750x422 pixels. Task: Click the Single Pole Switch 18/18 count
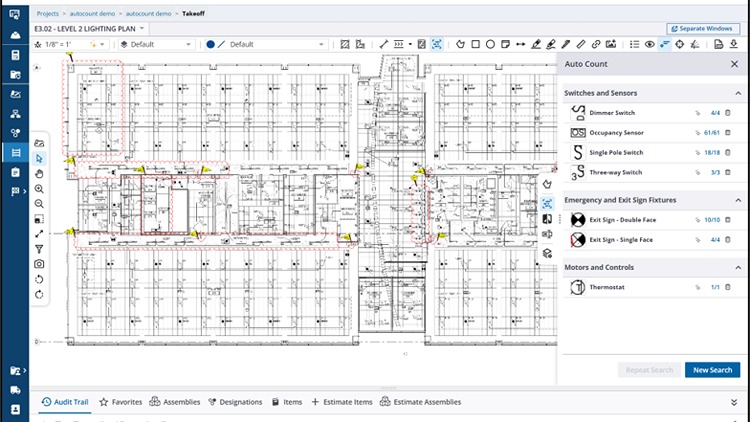712,153
